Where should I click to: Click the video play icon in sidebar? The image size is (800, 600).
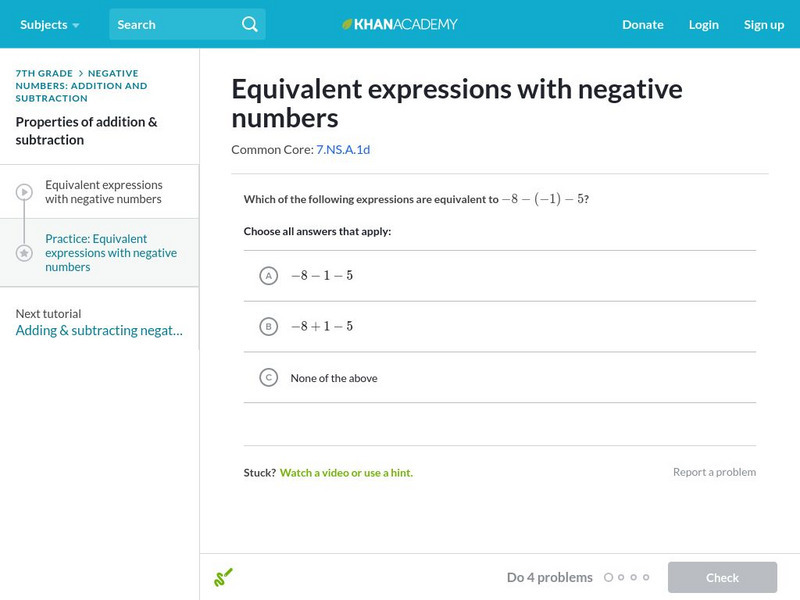click(24, 192)
